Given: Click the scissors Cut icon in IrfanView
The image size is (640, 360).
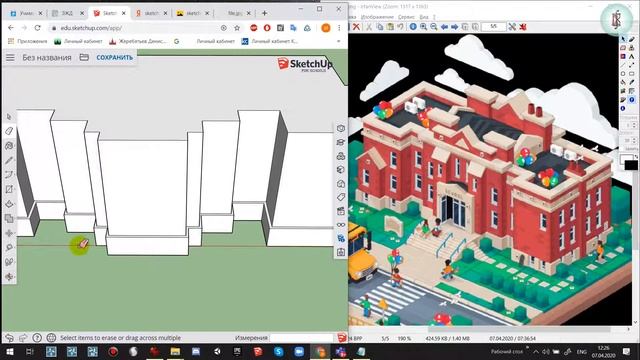Looking at the screenshot, I should point(369,27).
